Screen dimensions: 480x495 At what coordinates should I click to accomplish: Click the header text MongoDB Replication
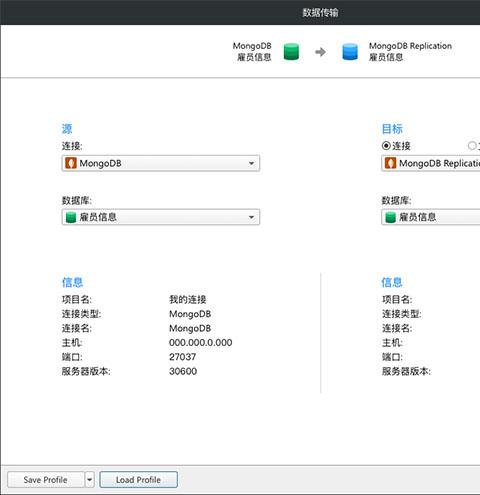410,46
